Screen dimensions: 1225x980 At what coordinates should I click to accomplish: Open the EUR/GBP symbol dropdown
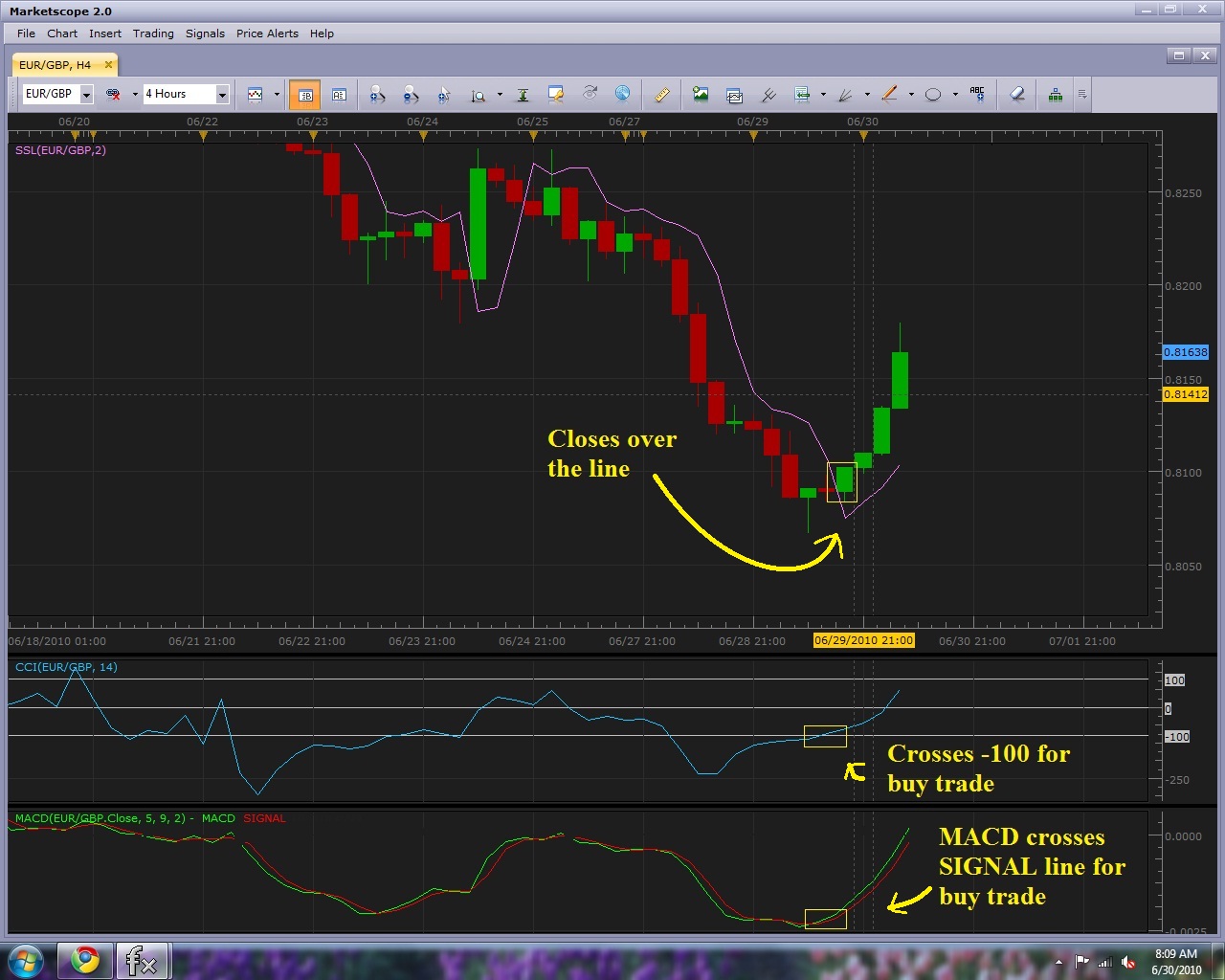point(86,94)
